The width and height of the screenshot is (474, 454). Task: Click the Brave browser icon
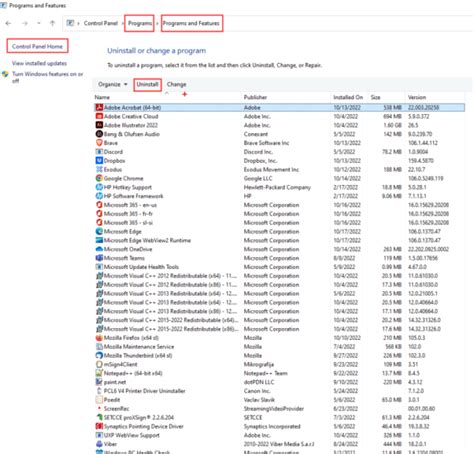tap(99, 143)
